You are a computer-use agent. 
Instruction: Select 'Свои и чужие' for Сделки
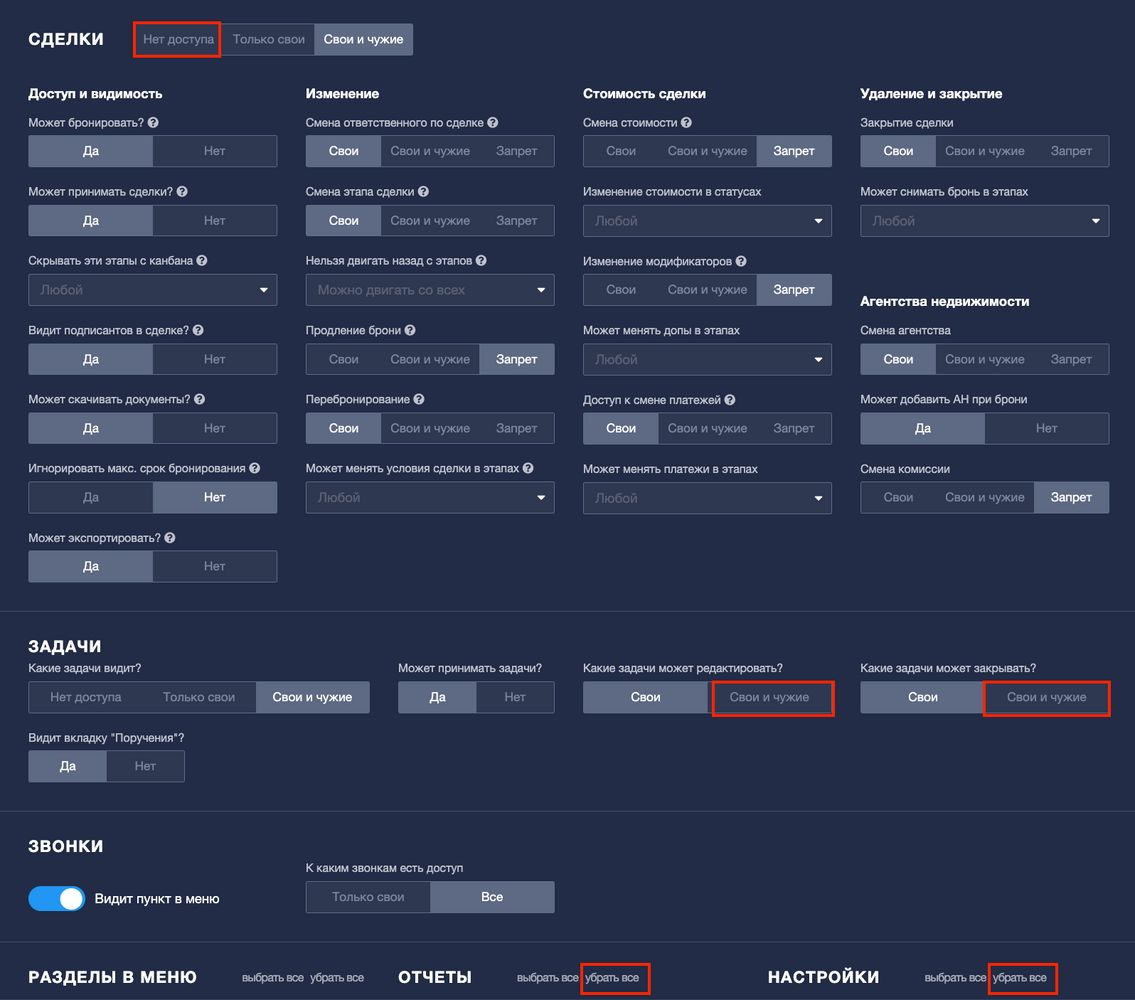point(363,39)
